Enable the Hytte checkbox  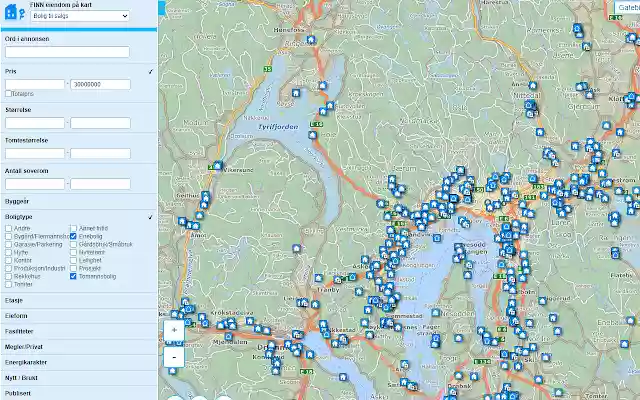point(8,252)
